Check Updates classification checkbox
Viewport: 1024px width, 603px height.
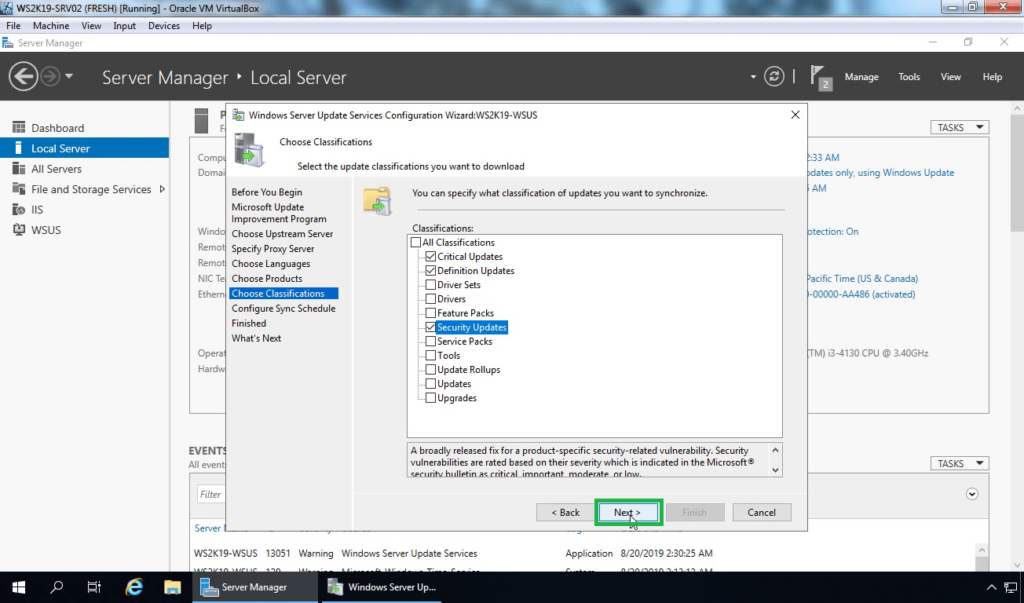click(x=430, y=384)
